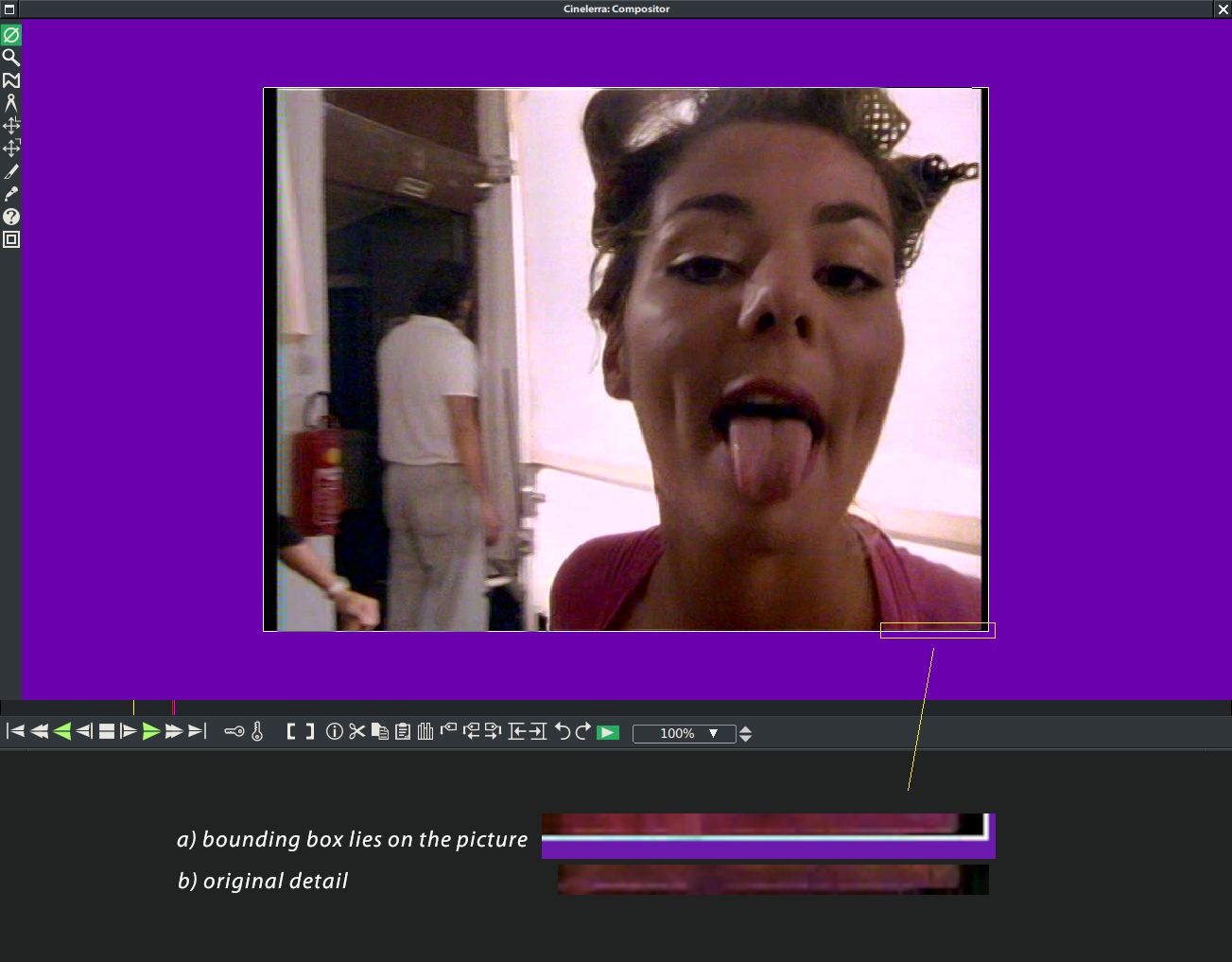Toggle show tool info question mark

click(11, 217)
